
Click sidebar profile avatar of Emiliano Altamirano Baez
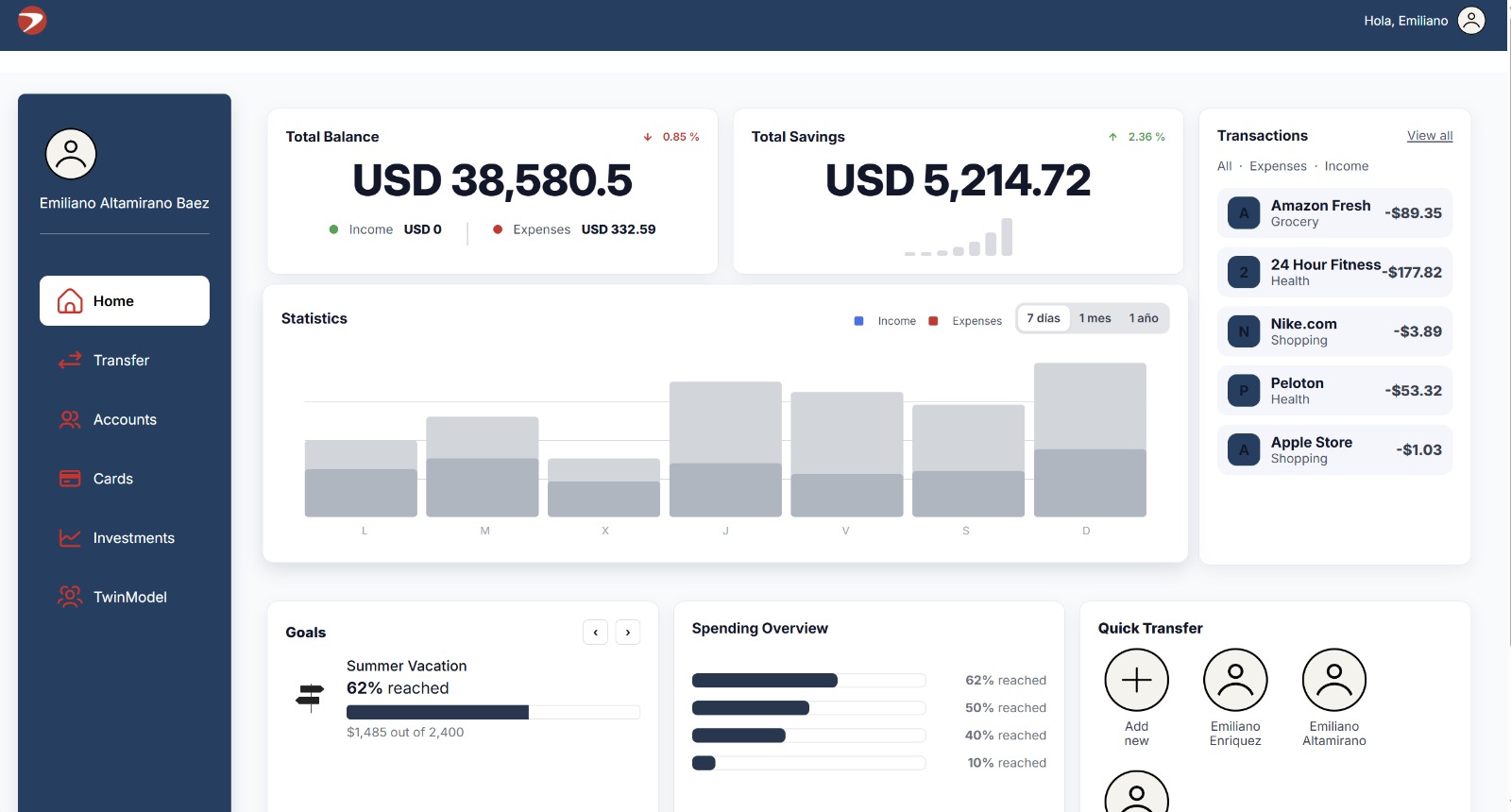click(71, 154)
